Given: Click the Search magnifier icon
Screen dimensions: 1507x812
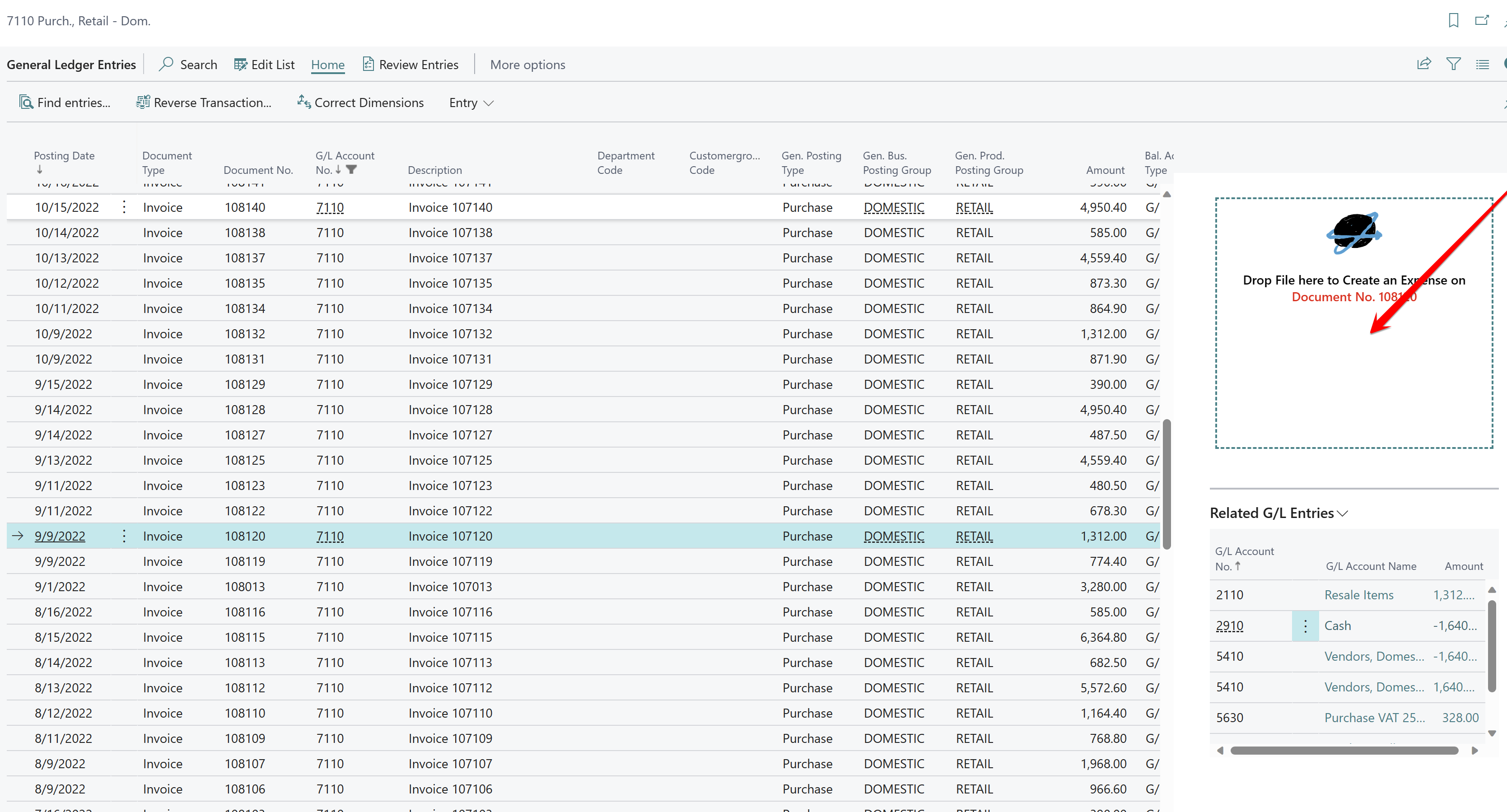Looking at the screenshot, I should [x=166, y=64].
